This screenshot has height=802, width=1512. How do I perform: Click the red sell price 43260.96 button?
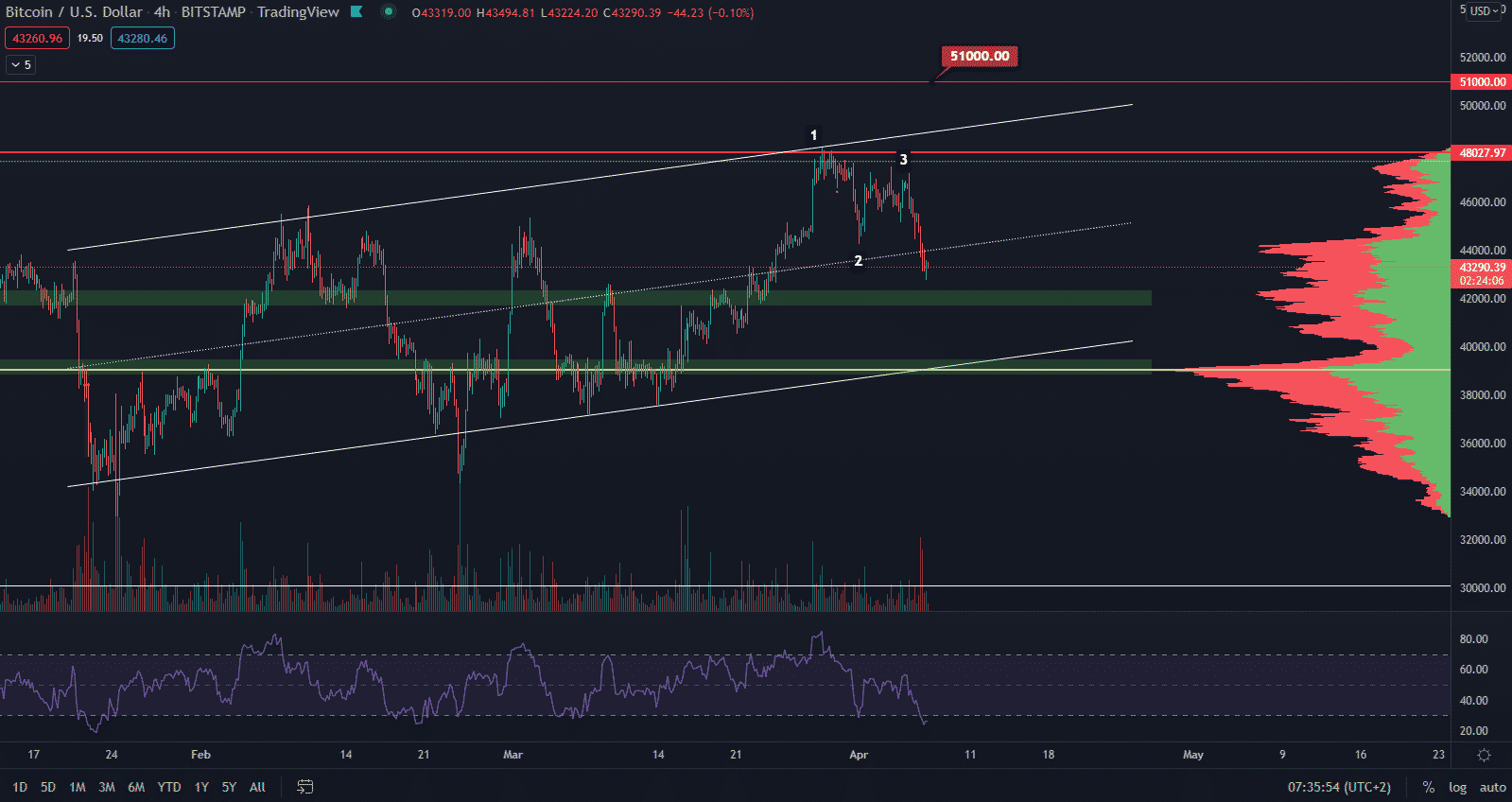pyautogui.click(x=37, y=39)
